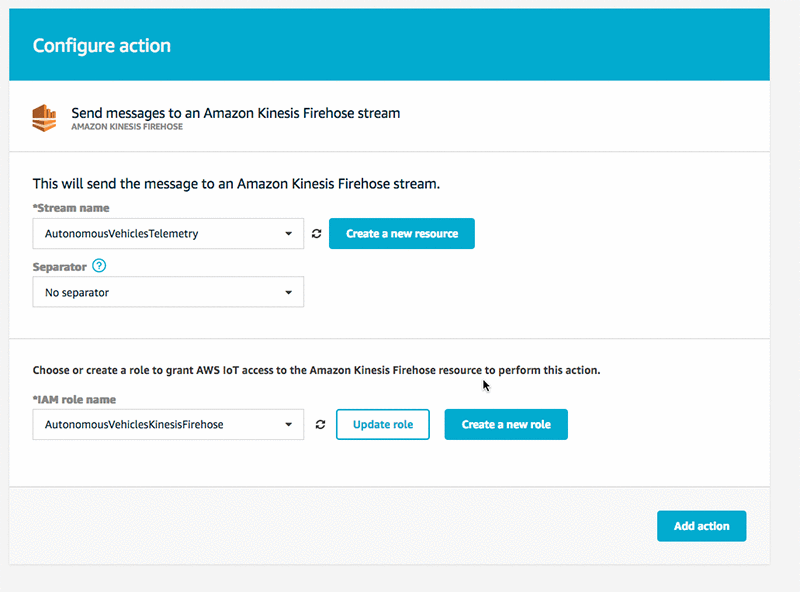Click the Create a new resource button
Image resolution: width=800 pixels, height=592 pixels.
click(x=402, y=234)
